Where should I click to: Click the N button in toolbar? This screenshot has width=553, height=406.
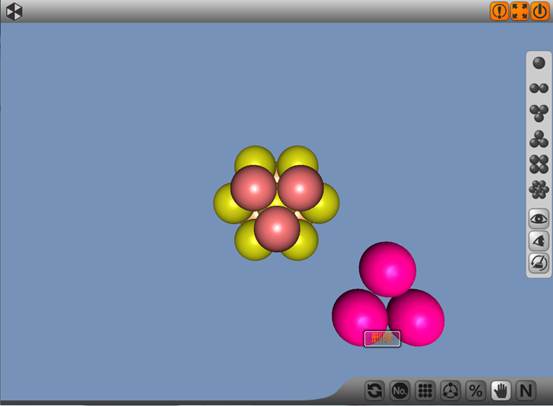pos(526,390)
